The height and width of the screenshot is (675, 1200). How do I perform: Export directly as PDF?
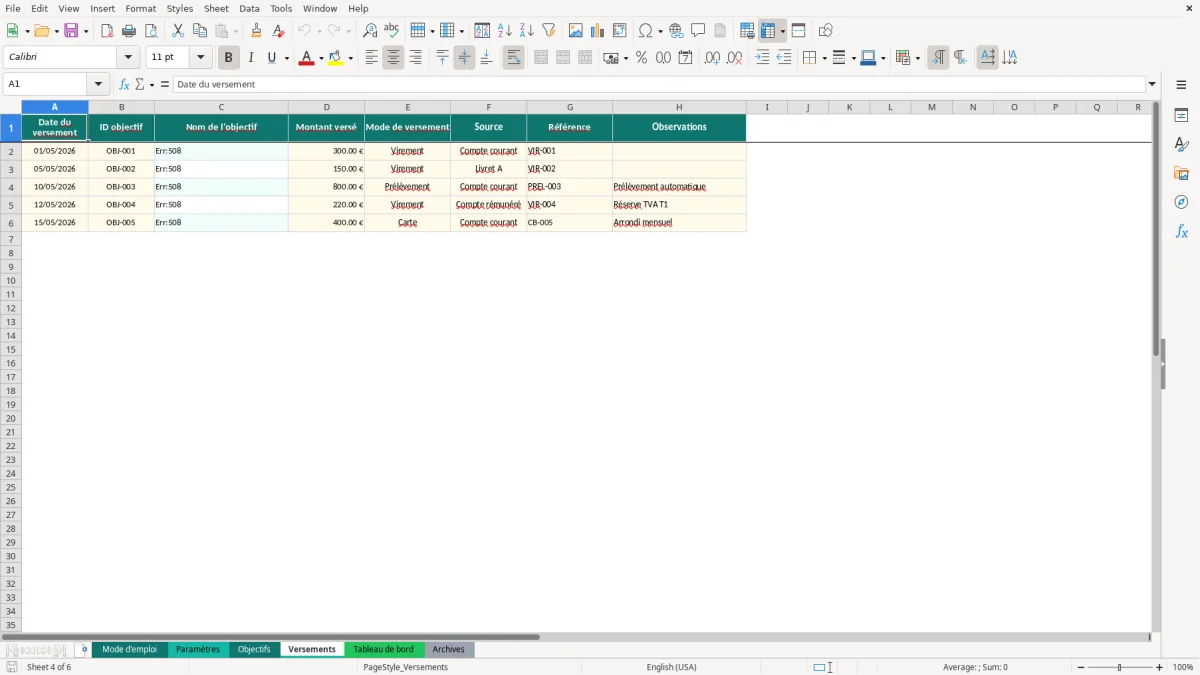(x=107, y=31)
